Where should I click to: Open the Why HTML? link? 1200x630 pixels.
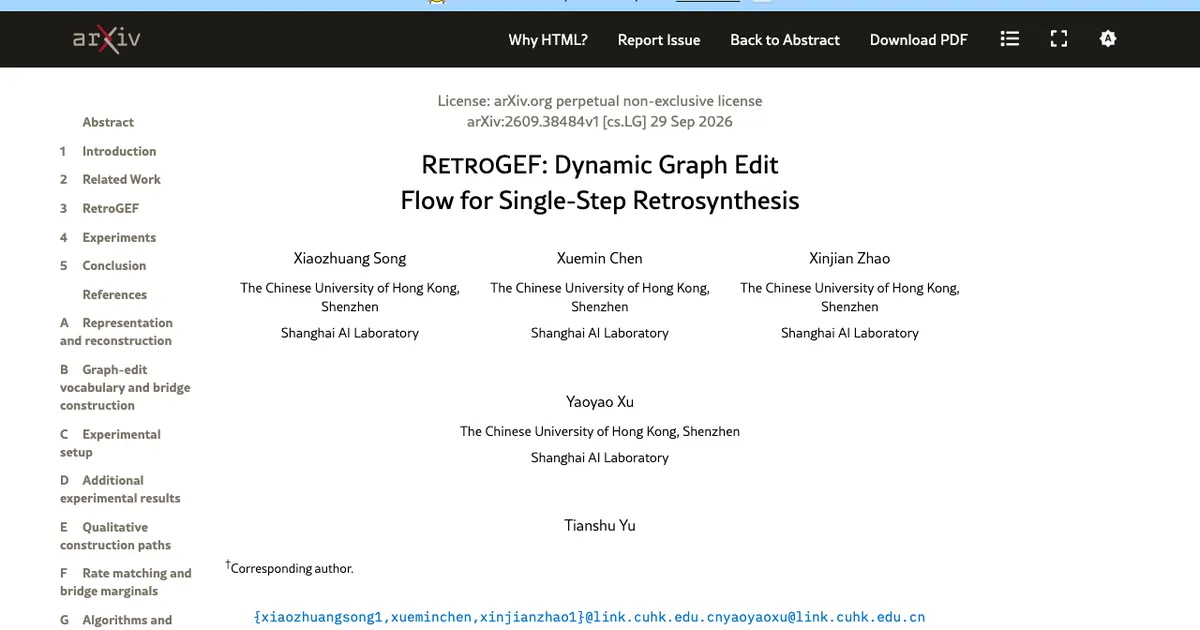[x=548, y=40]
